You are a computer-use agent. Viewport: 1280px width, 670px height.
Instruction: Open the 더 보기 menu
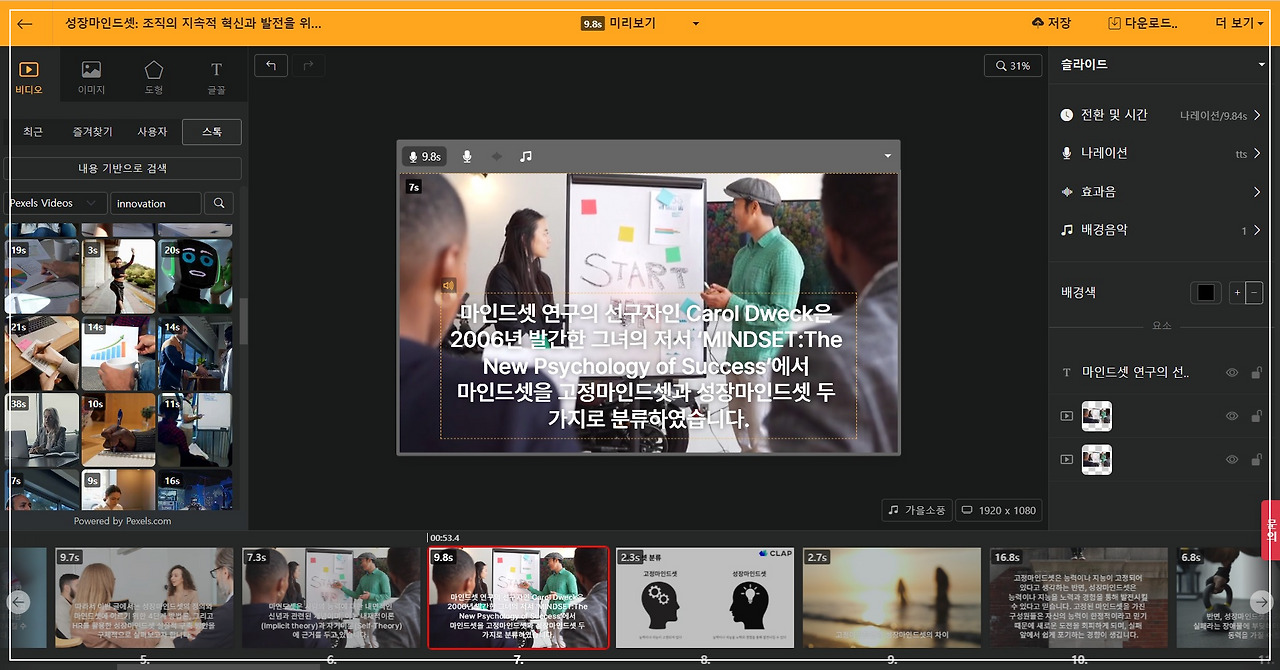(x=1240, y=23)
